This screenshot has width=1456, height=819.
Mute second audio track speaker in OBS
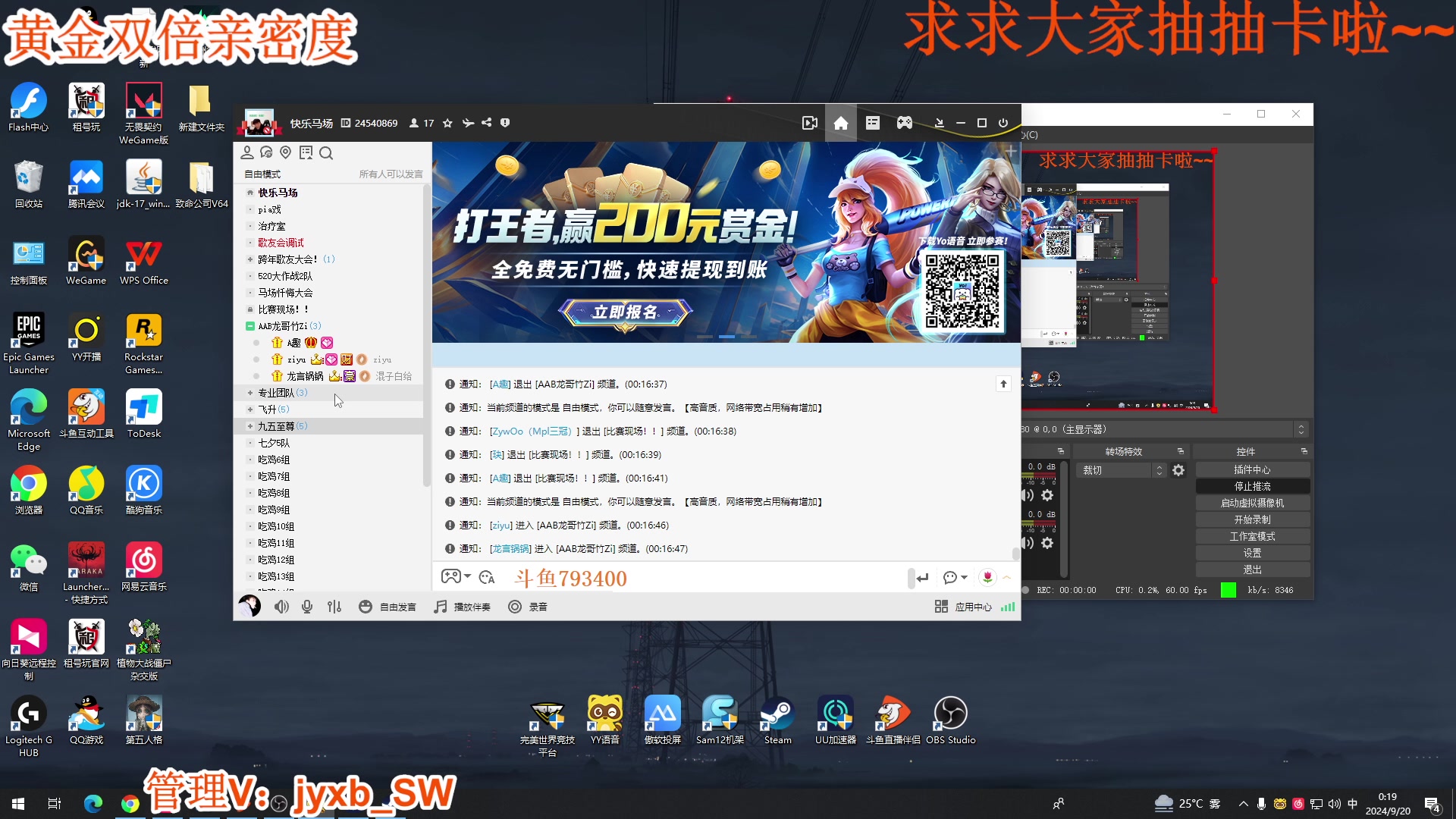[1028, 543]
